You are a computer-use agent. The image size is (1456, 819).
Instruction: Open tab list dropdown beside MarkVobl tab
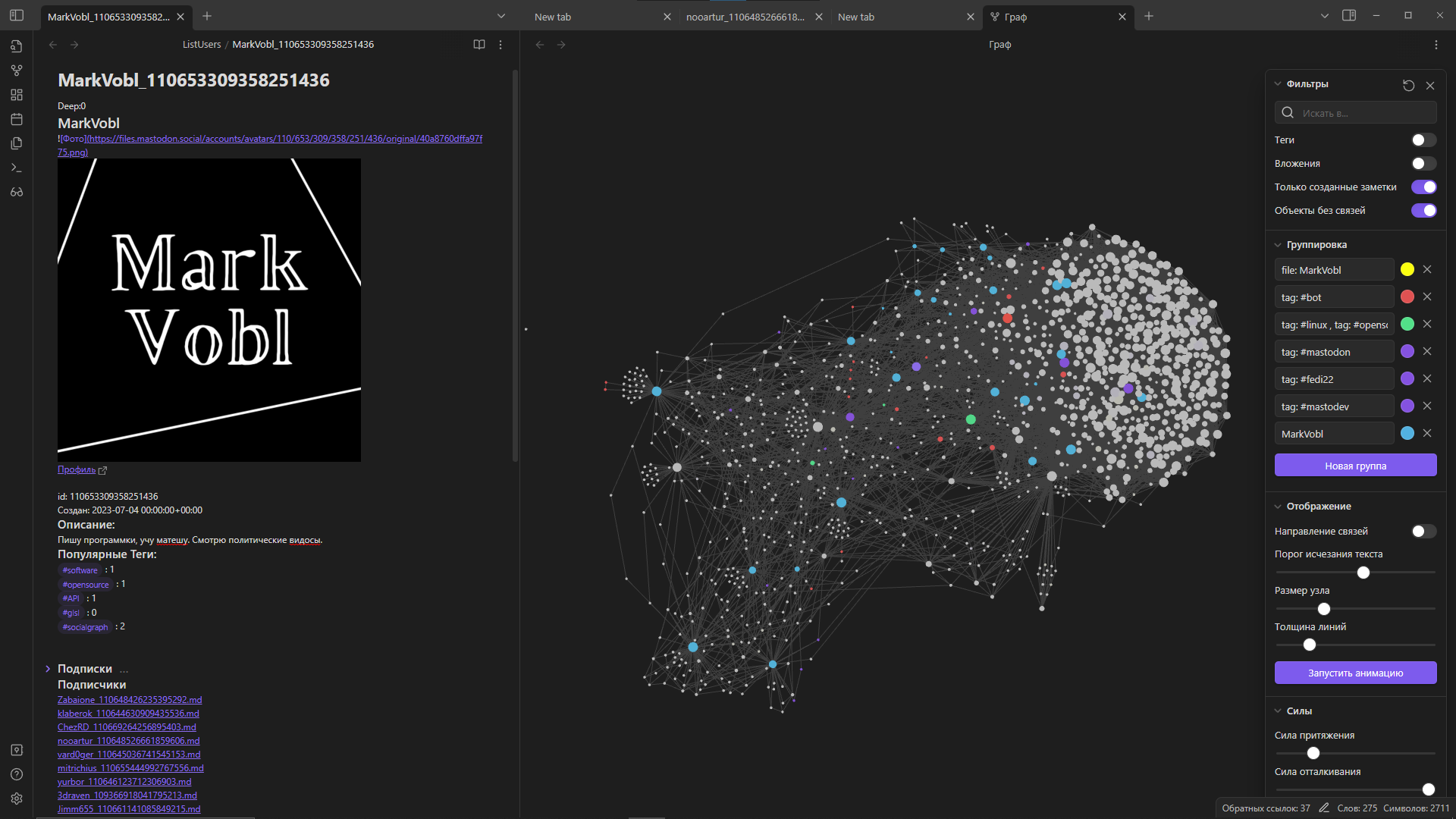[x=500, y=16]
